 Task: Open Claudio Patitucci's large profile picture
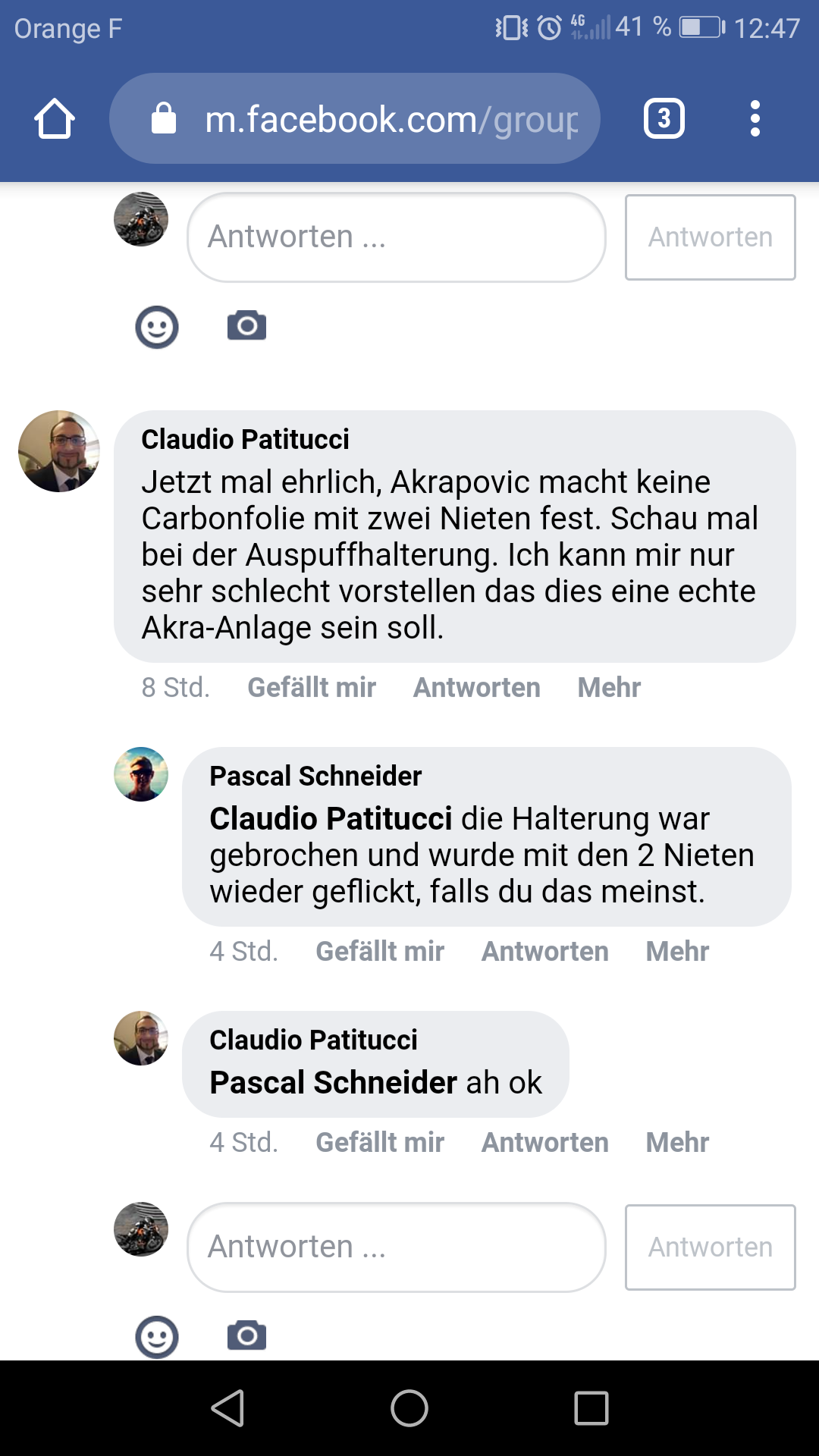click(59, 451)
